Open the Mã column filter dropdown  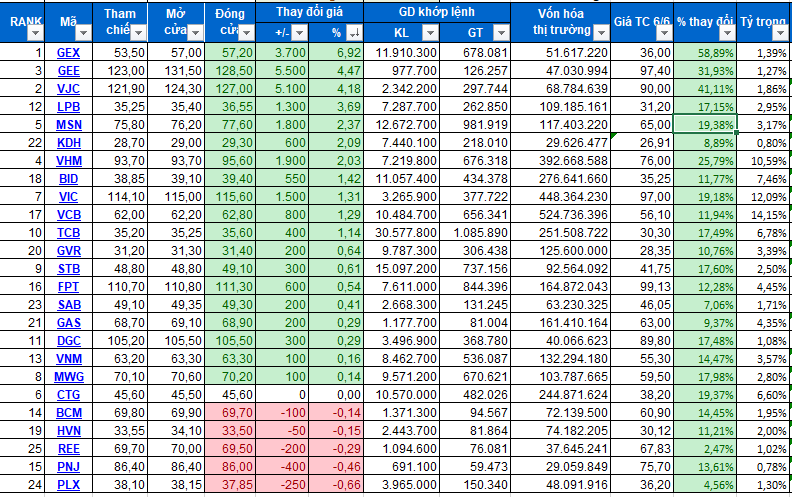[x=83, y=33]
